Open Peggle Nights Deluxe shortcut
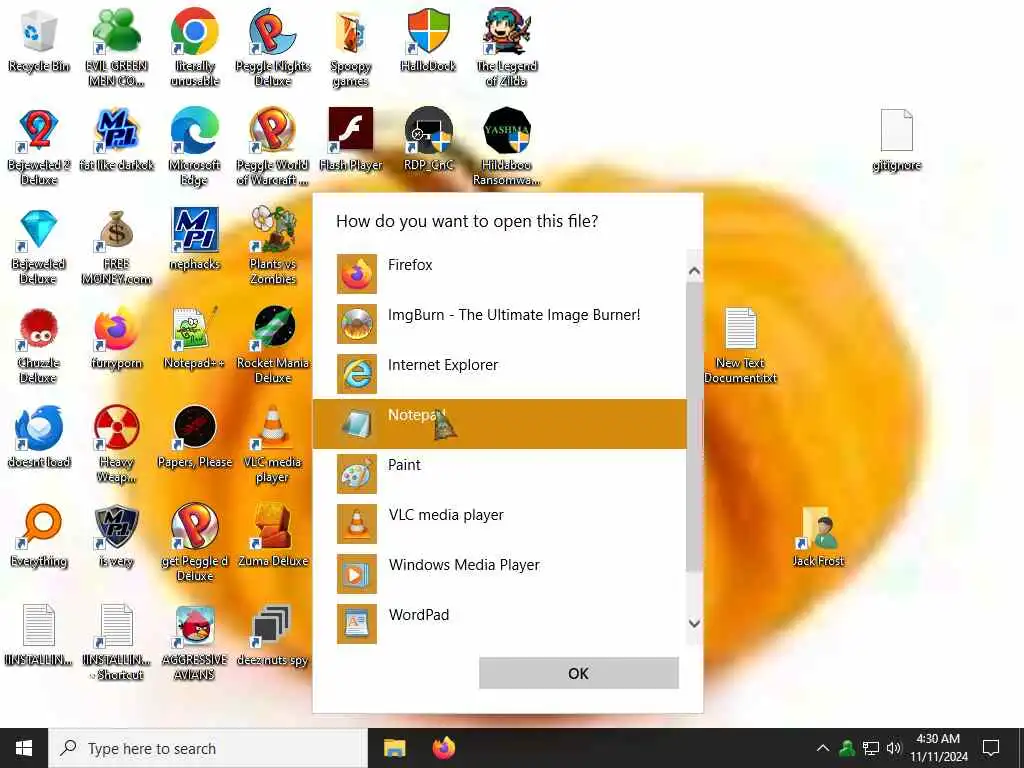The width and height of the screenshot is (1024, 768). [272, 47]
